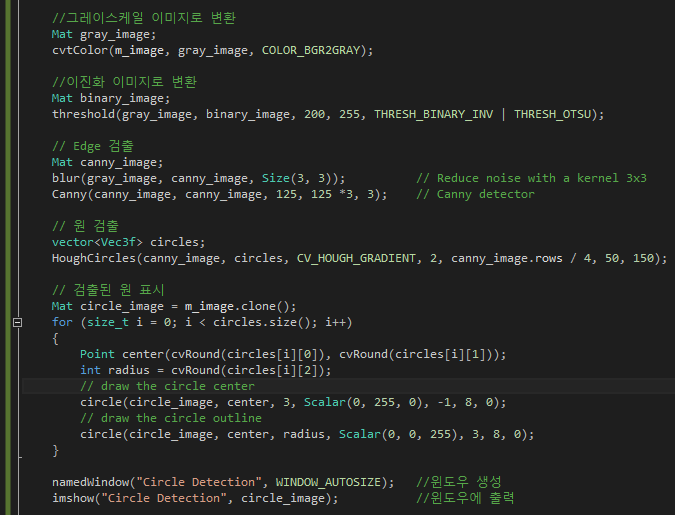Click the comment '//윈도우에 출력'
675x515 pixels.
coord(465,498)
